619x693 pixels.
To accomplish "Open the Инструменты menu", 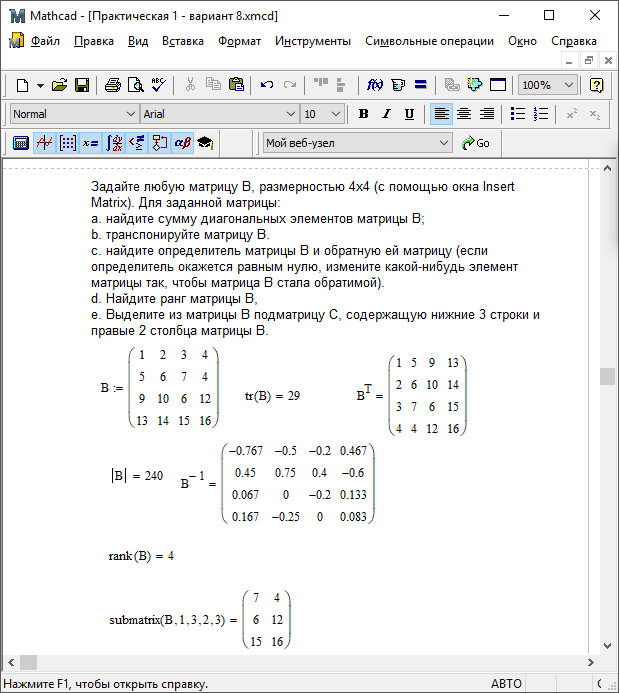I will (313, 41).
